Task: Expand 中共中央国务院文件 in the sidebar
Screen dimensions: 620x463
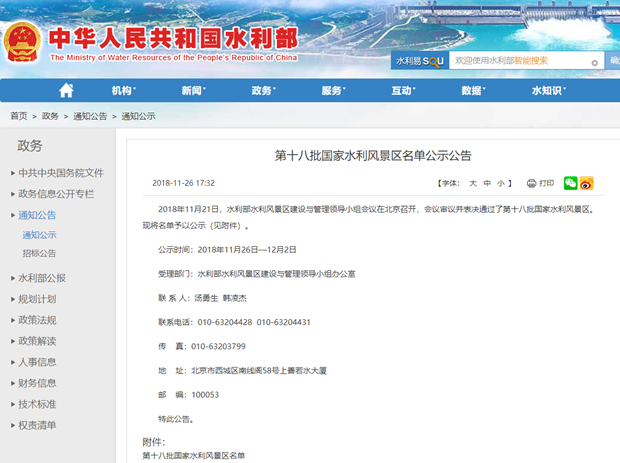Action: coord(60,173)
